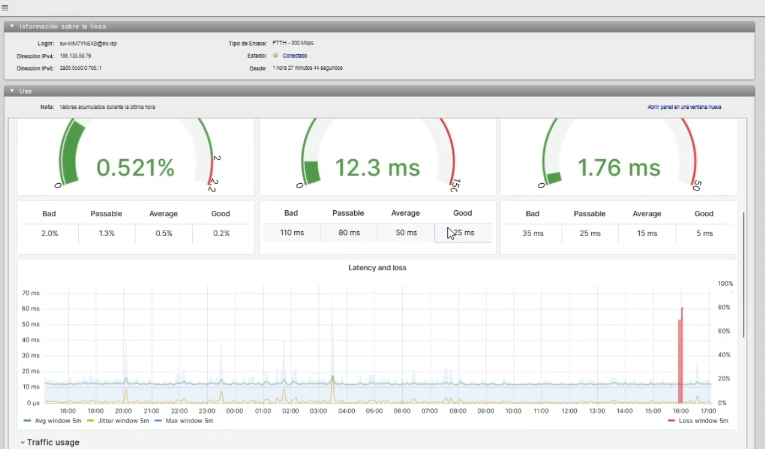
Task: Toggle Jitter window 5m legend series
Action: 107,421
